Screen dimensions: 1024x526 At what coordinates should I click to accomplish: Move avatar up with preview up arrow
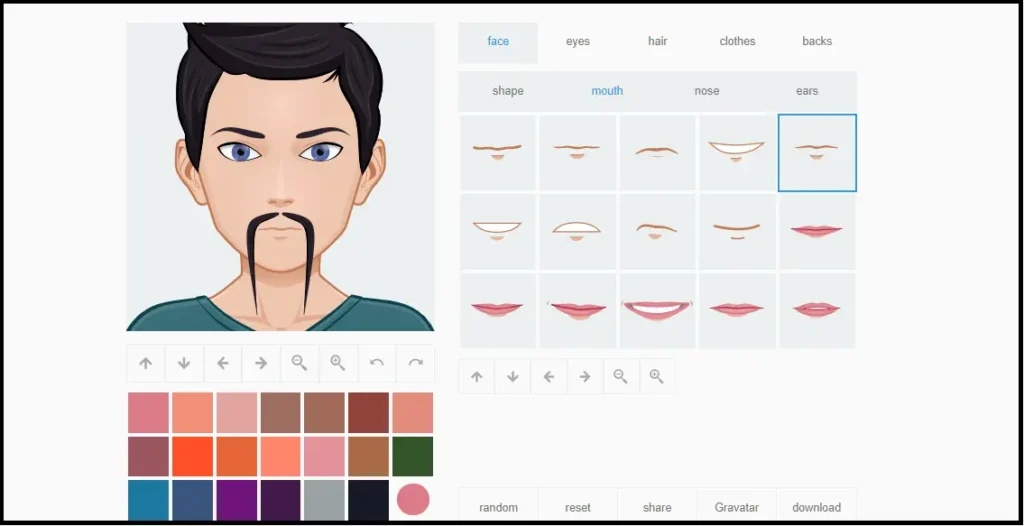click(146, 363)
